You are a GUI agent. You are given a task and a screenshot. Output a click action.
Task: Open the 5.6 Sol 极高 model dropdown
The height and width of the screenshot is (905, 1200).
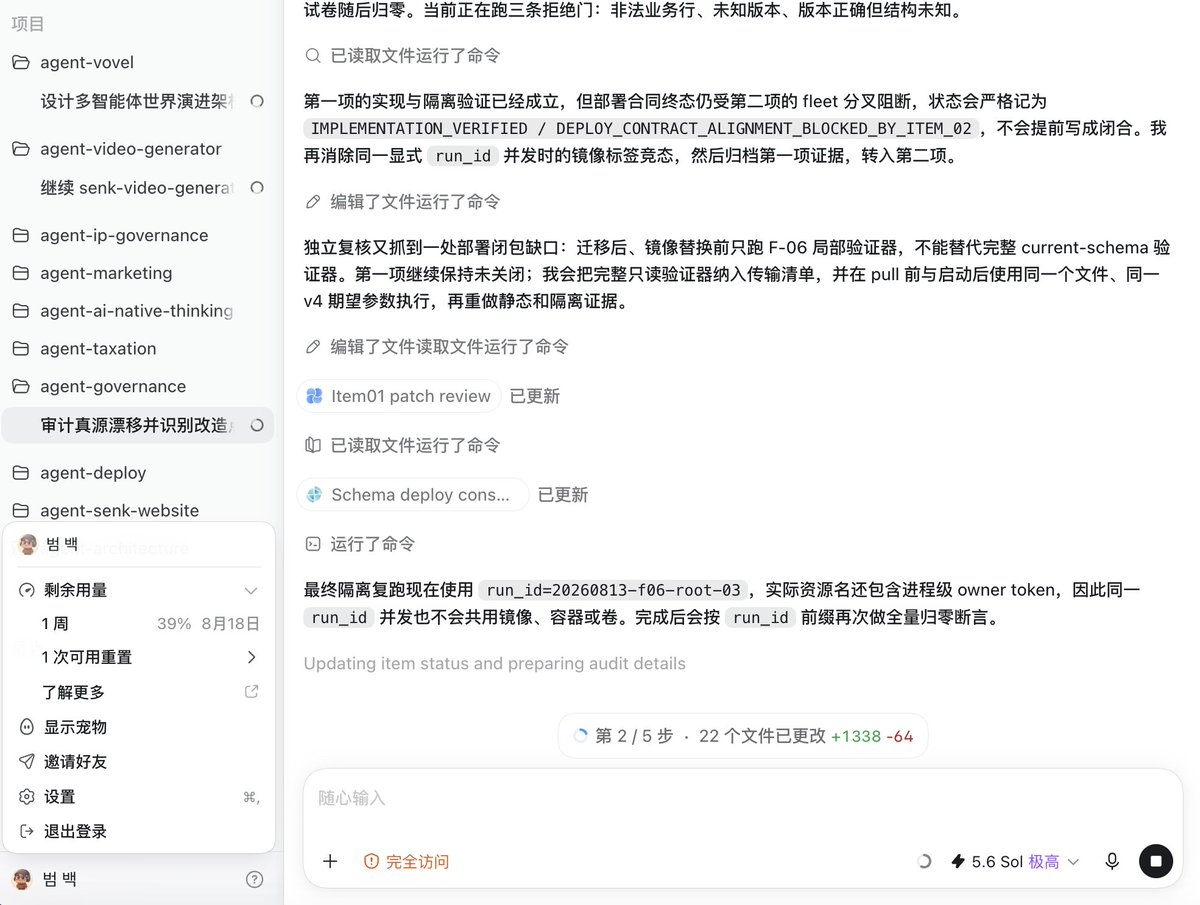(1015, 862)
